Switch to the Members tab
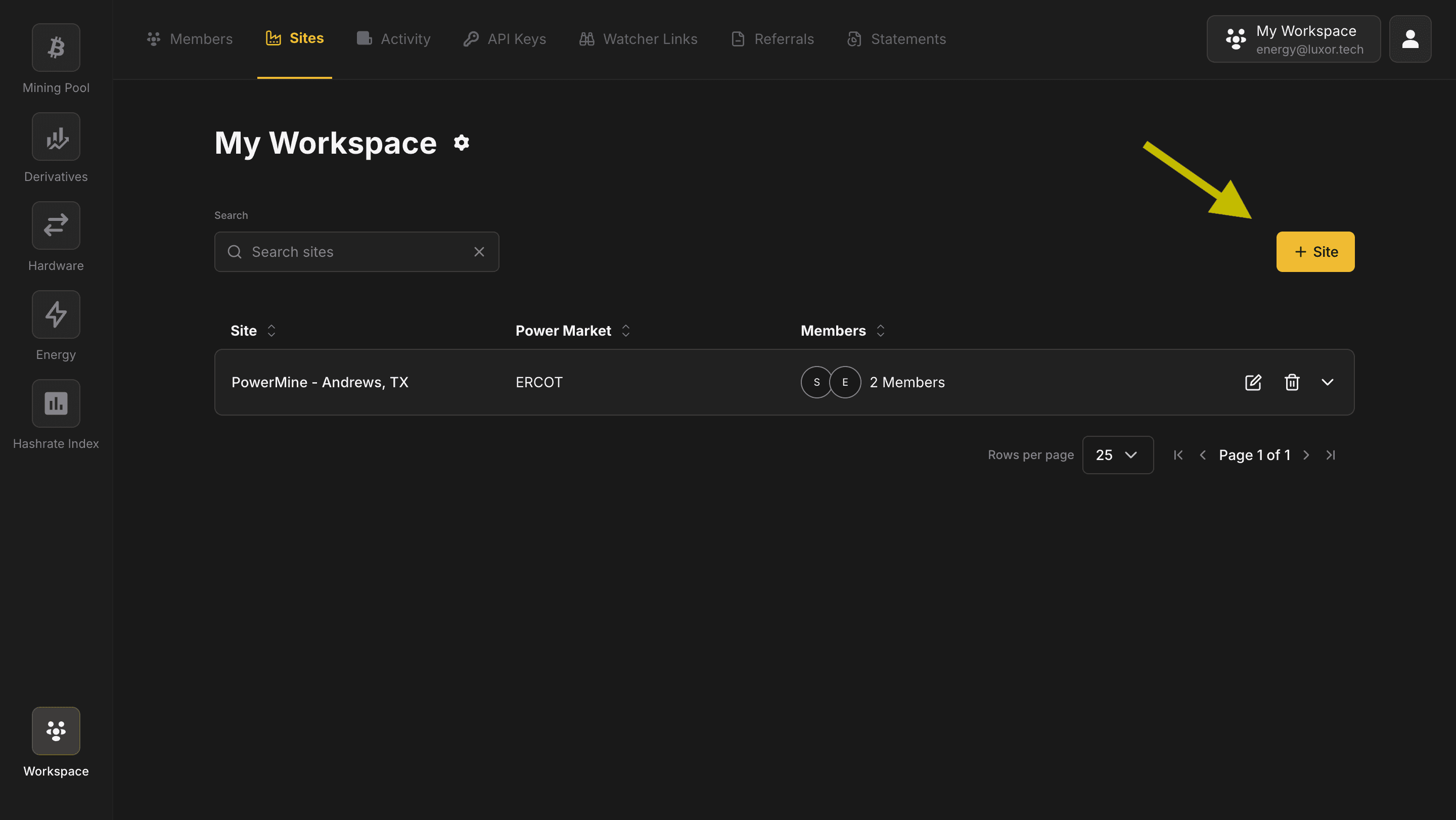The height and width of the screenshot is (820, 1456). [190, 39]
